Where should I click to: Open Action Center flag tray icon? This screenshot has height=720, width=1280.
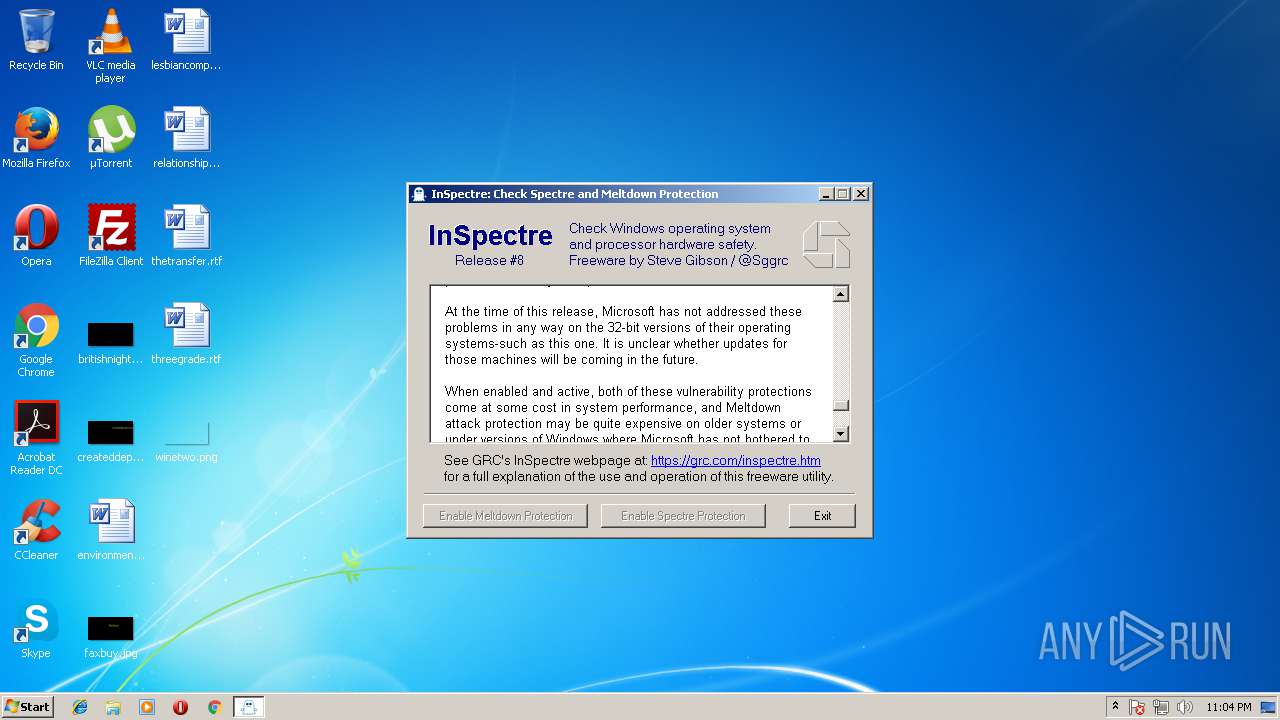pos(1137,707)
